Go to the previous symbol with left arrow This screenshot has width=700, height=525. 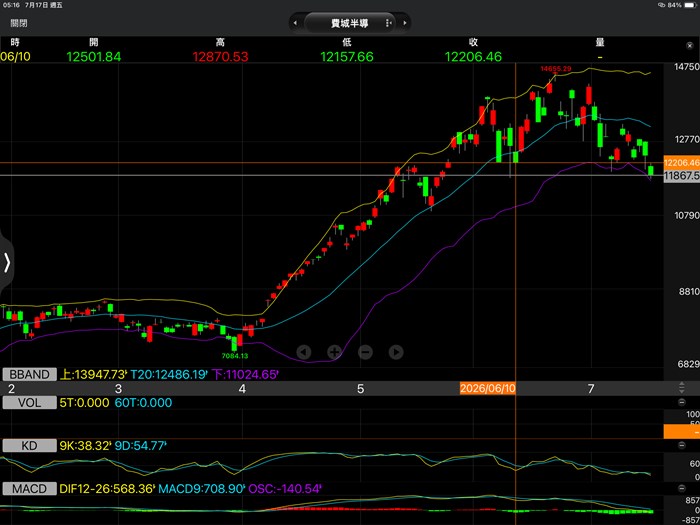(x=295, y=23)
